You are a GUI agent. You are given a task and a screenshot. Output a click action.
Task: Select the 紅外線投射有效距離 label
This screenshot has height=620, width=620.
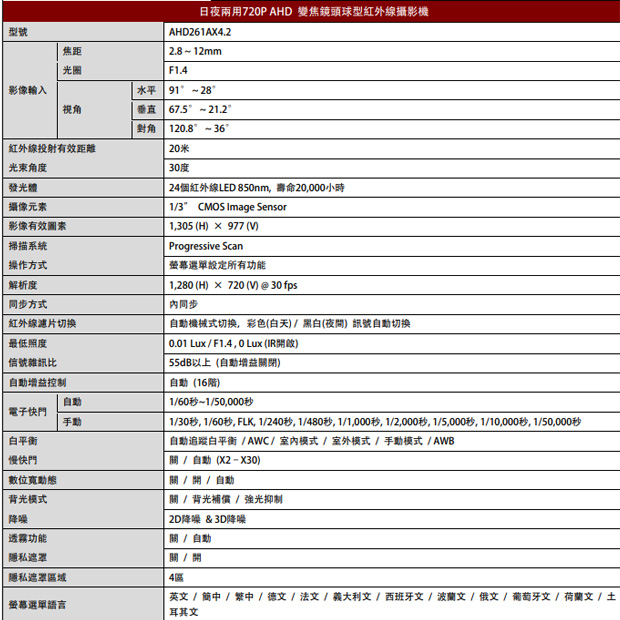point(51,148)
